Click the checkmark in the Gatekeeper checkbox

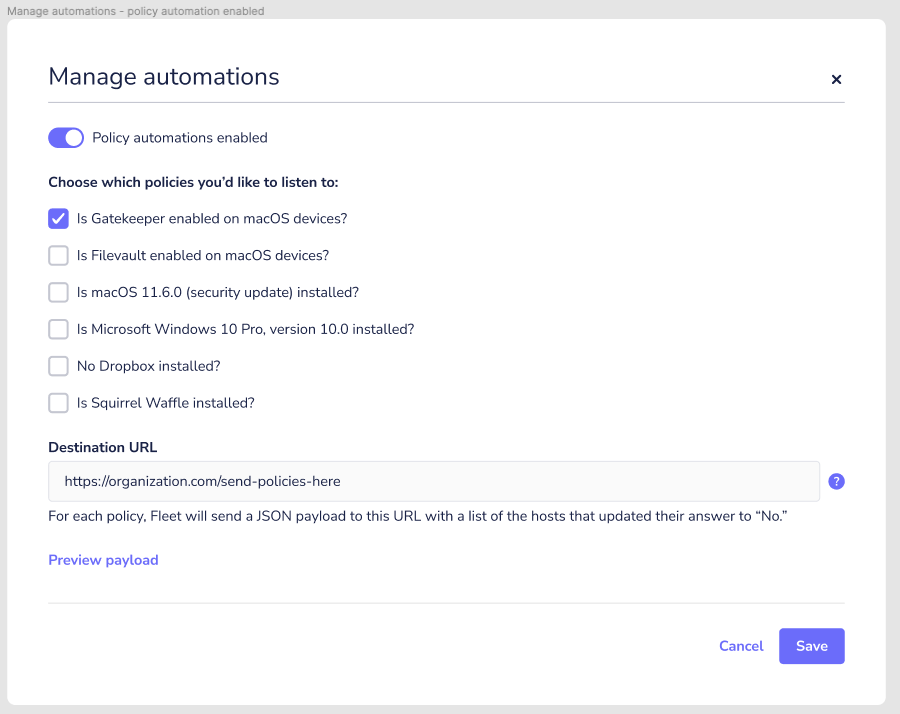click(58, 218)
